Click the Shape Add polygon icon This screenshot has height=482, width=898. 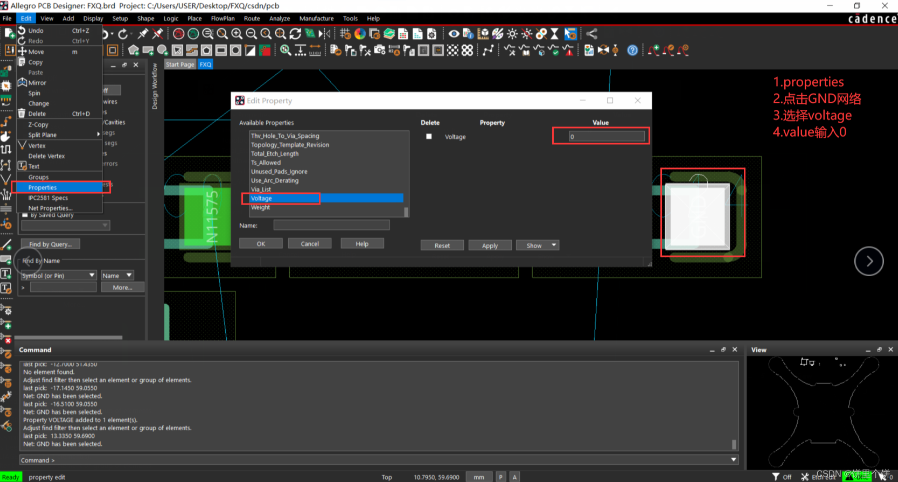pyautogui.click(x=133, y=50)
